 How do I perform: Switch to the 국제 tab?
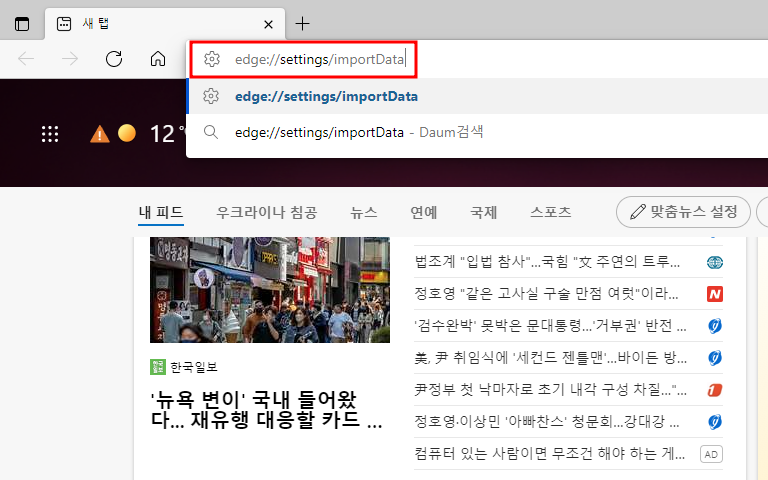click(484, 212)
